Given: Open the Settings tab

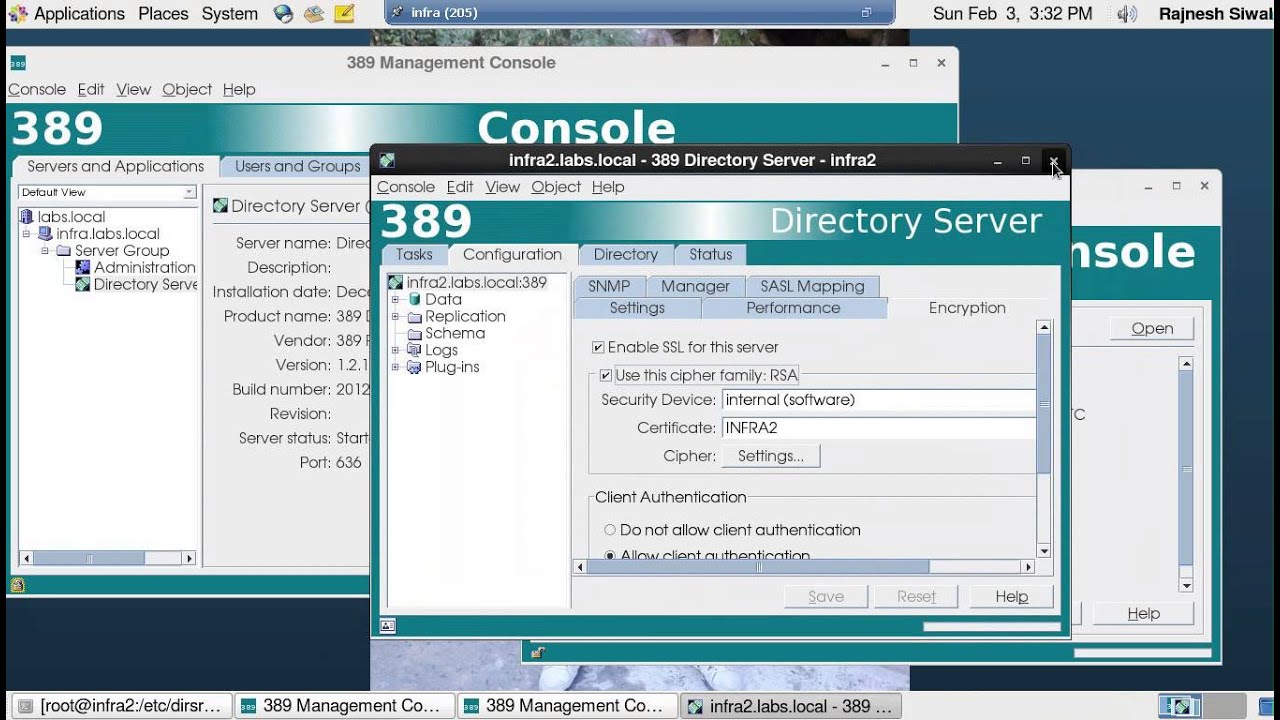Looking at the screenshot, I should pos(637,308).
